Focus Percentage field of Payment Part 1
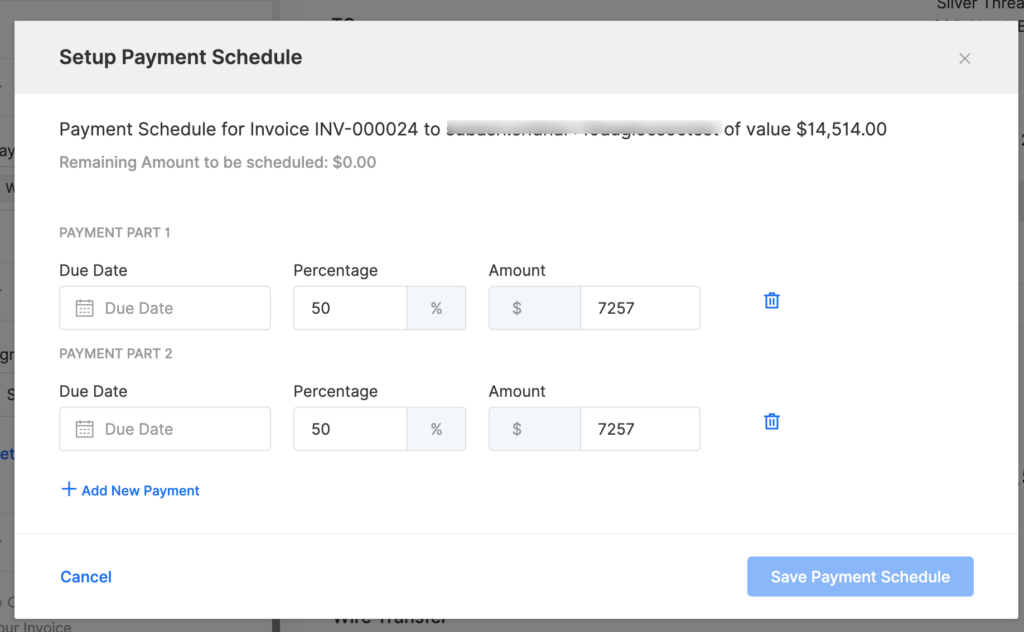Viewport: 1024px width, 632px height. tap(350, 308)
